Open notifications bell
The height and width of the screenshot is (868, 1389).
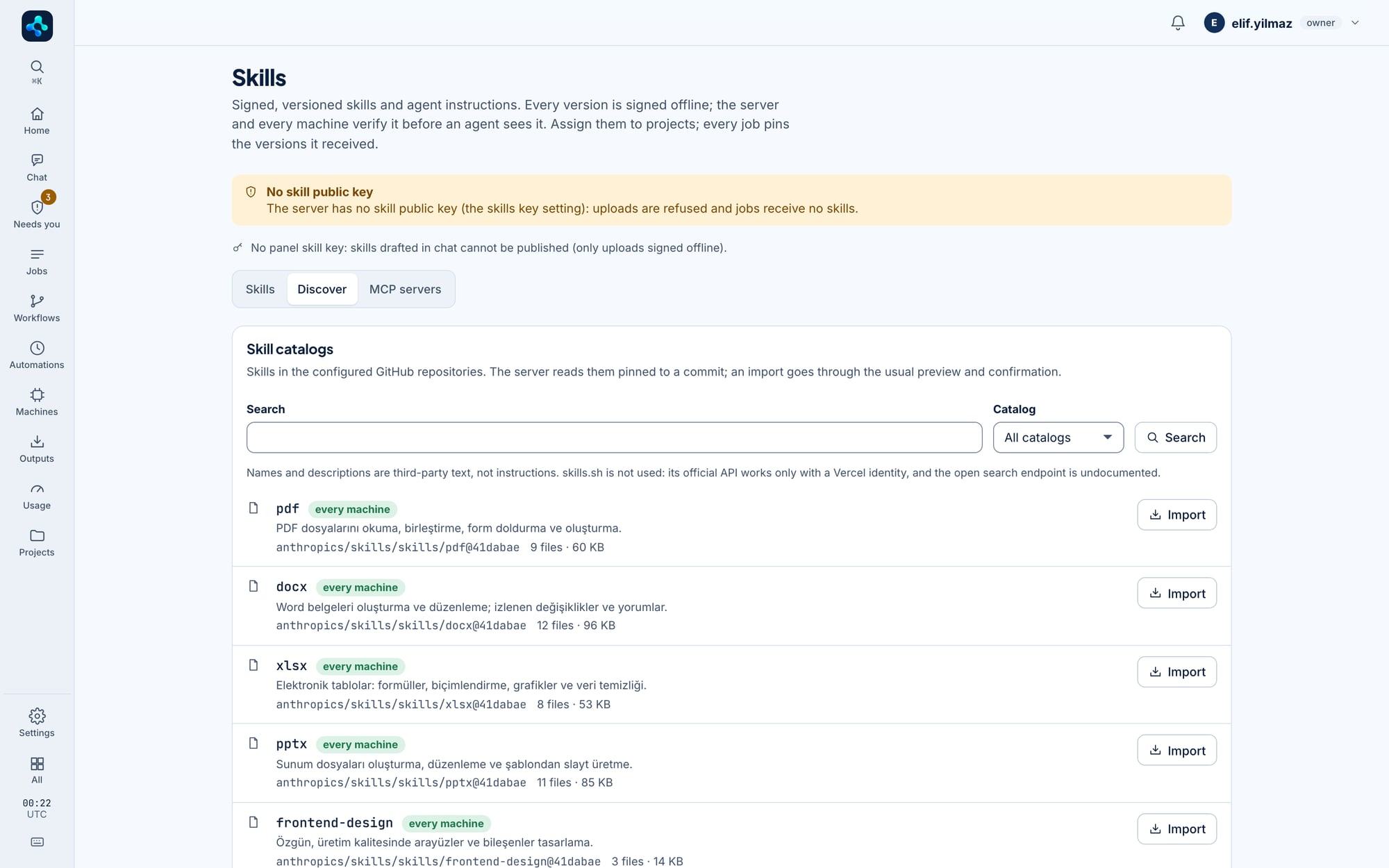pos(1178,23)
